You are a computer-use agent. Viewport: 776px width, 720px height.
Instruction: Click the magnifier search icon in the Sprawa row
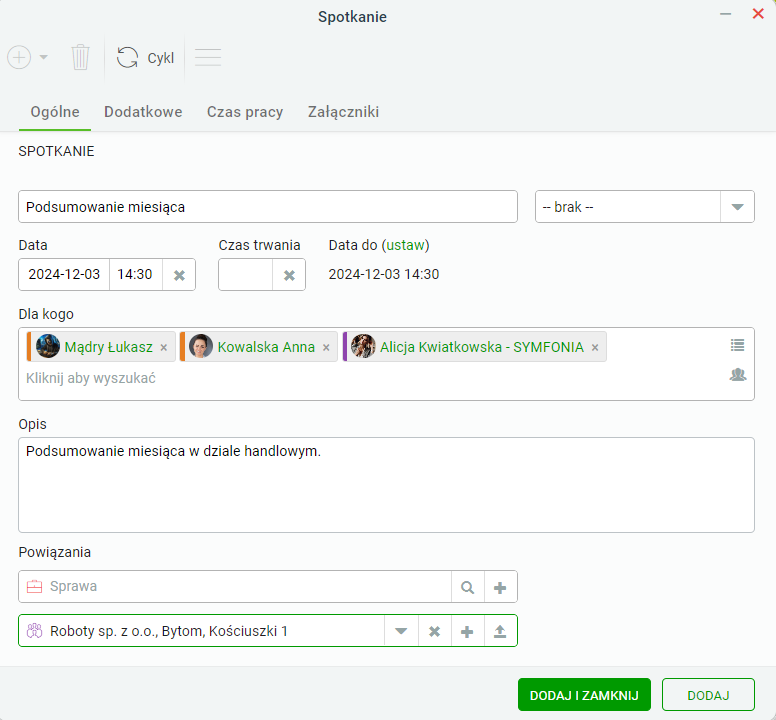[x=468, y=587]
